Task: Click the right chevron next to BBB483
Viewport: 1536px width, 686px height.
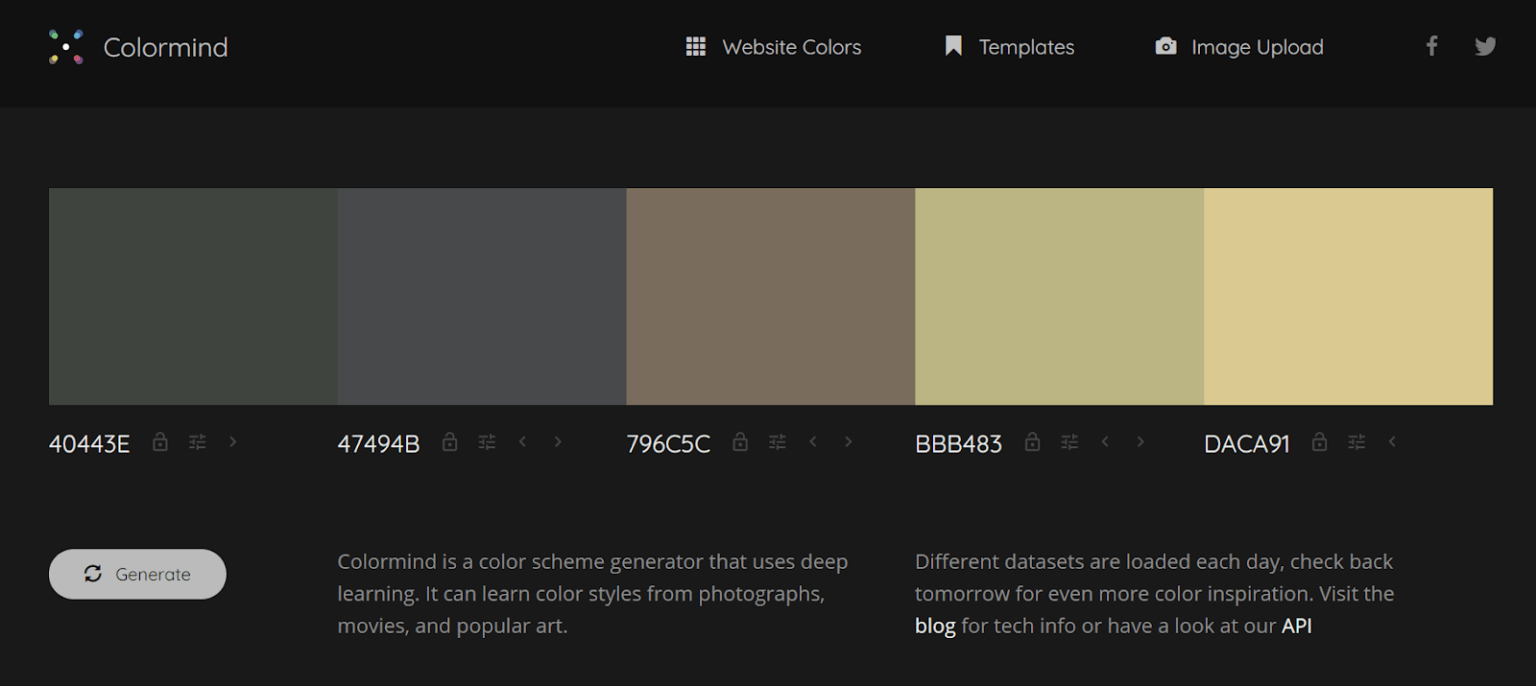Action: click(x=1141, y=441)
